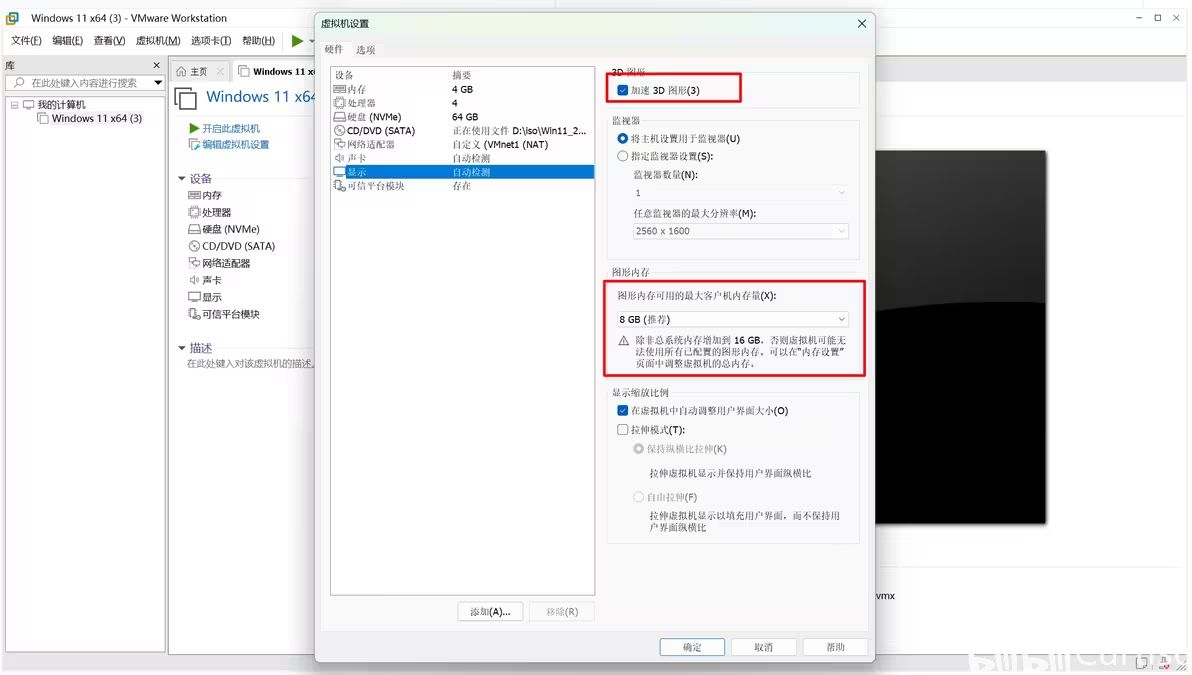Click 声卡 speaker icon in main window devices
Screen dimensions: 1192x675
[194, 280]
